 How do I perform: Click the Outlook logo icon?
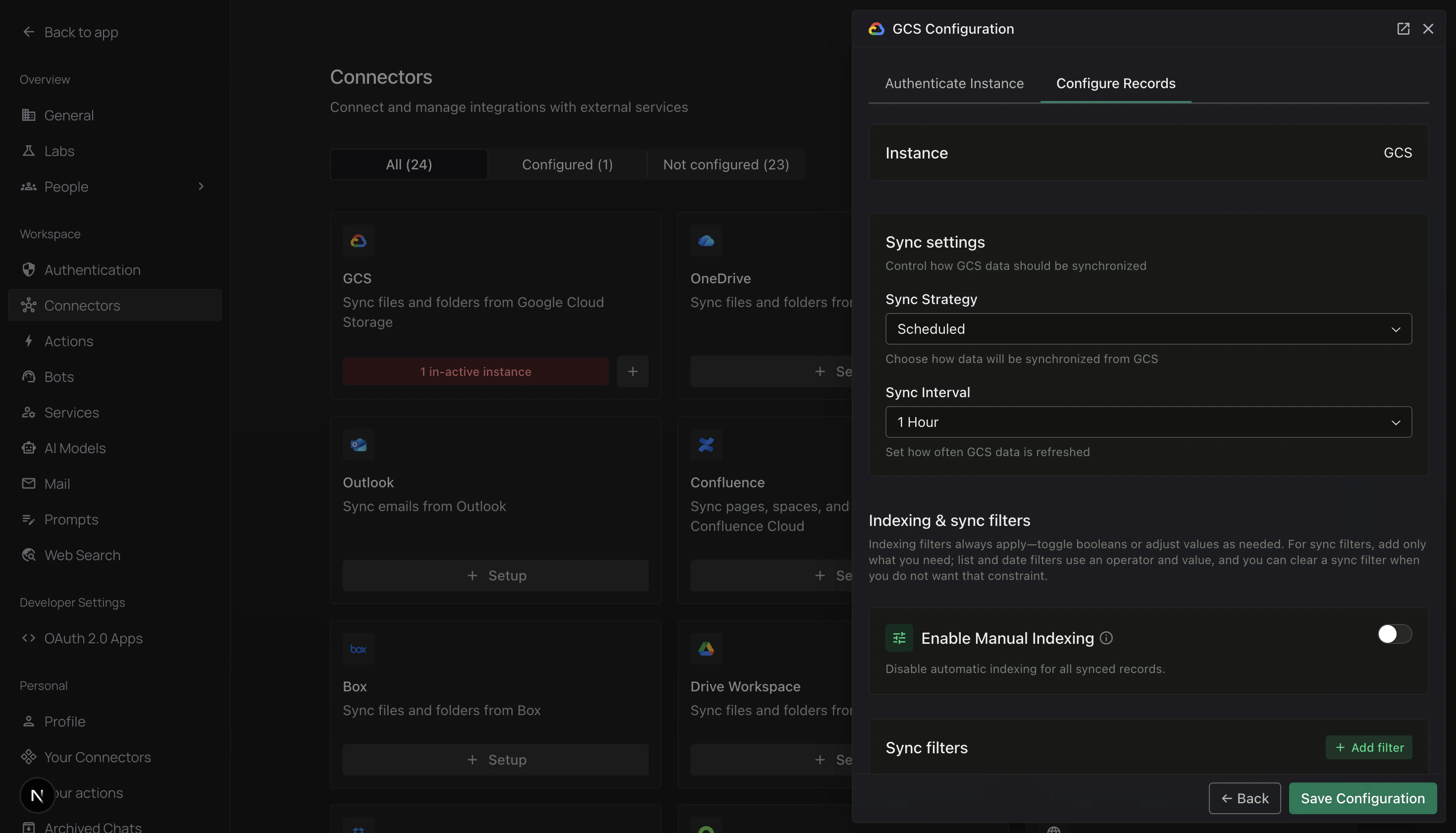pos(358,445)
